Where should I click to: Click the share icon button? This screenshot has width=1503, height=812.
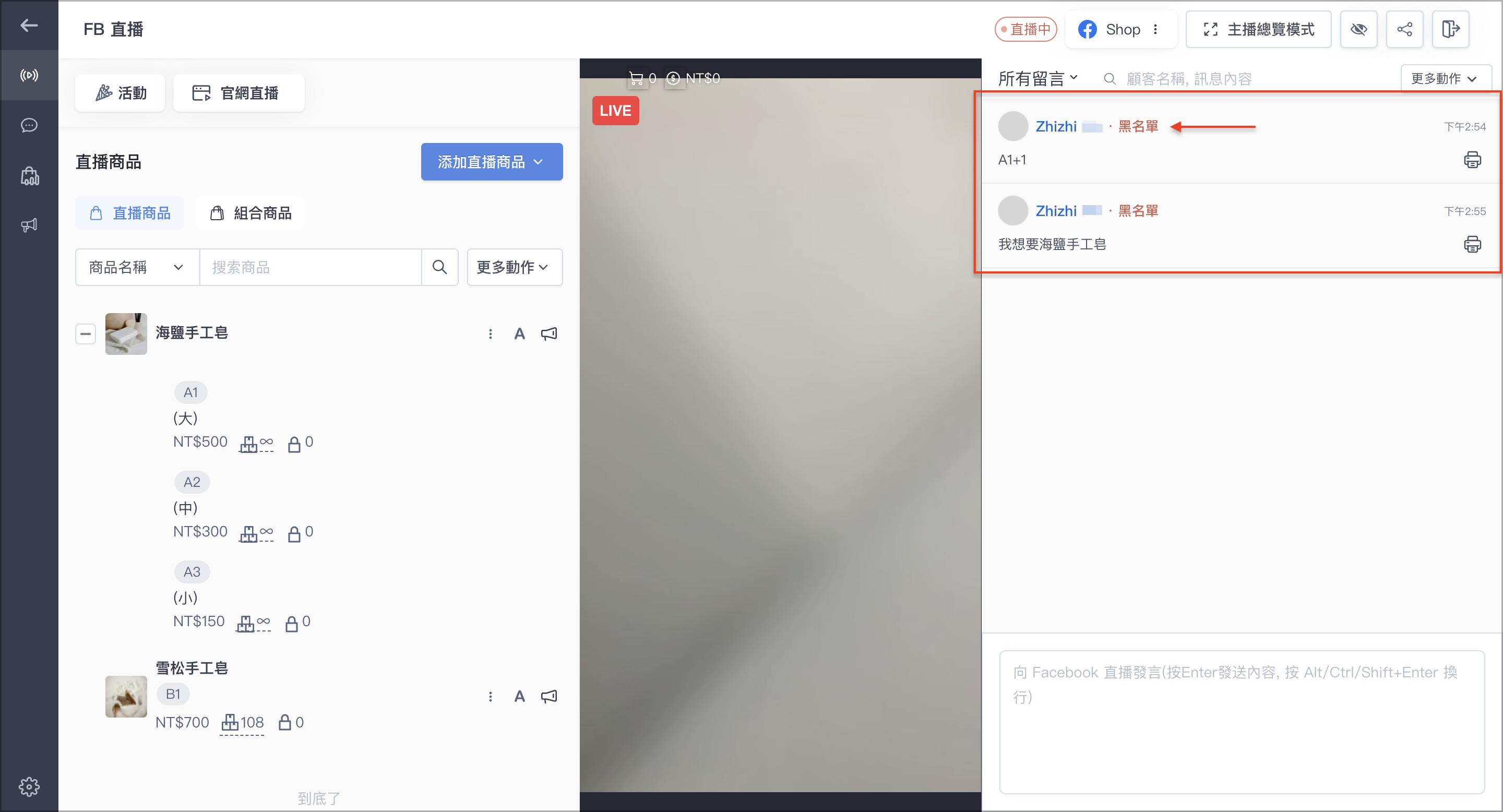[x=1404, y=29]
